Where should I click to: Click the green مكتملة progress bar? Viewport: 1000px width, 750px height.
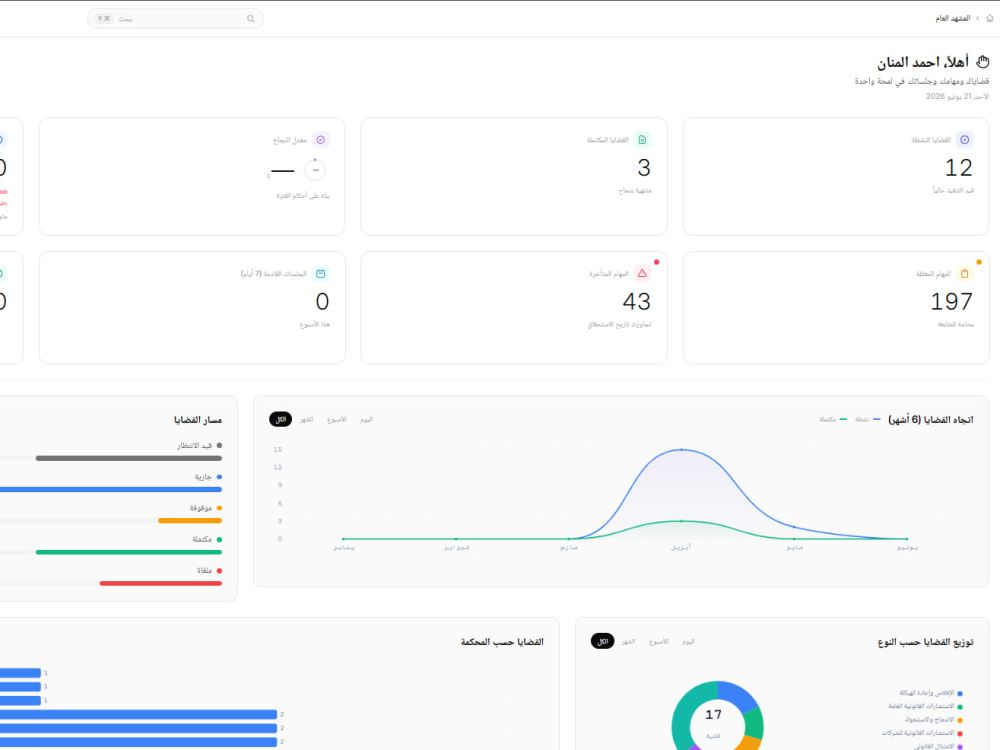click(x=129, y=552)
